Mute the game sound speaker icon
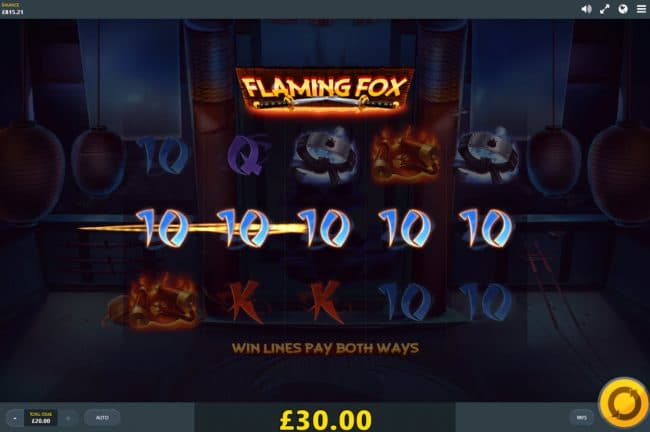 tap(586, 9)
